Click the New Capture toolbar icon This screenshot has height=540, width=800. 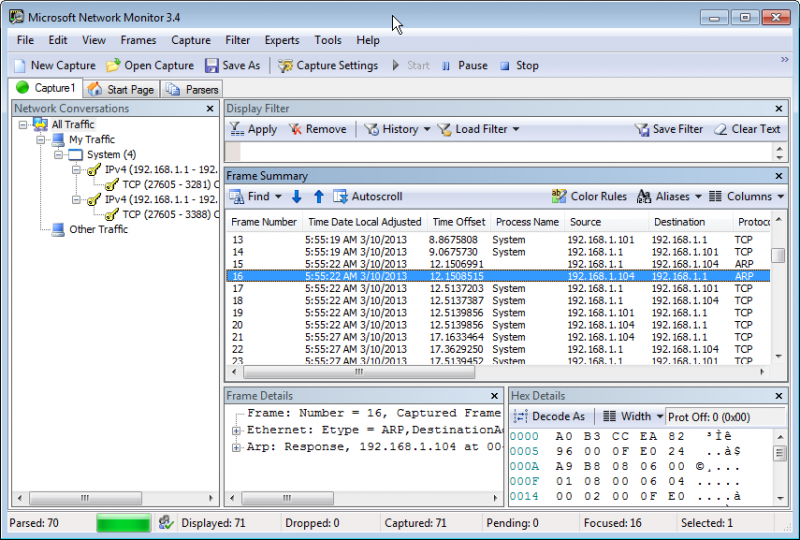point(20,66)
